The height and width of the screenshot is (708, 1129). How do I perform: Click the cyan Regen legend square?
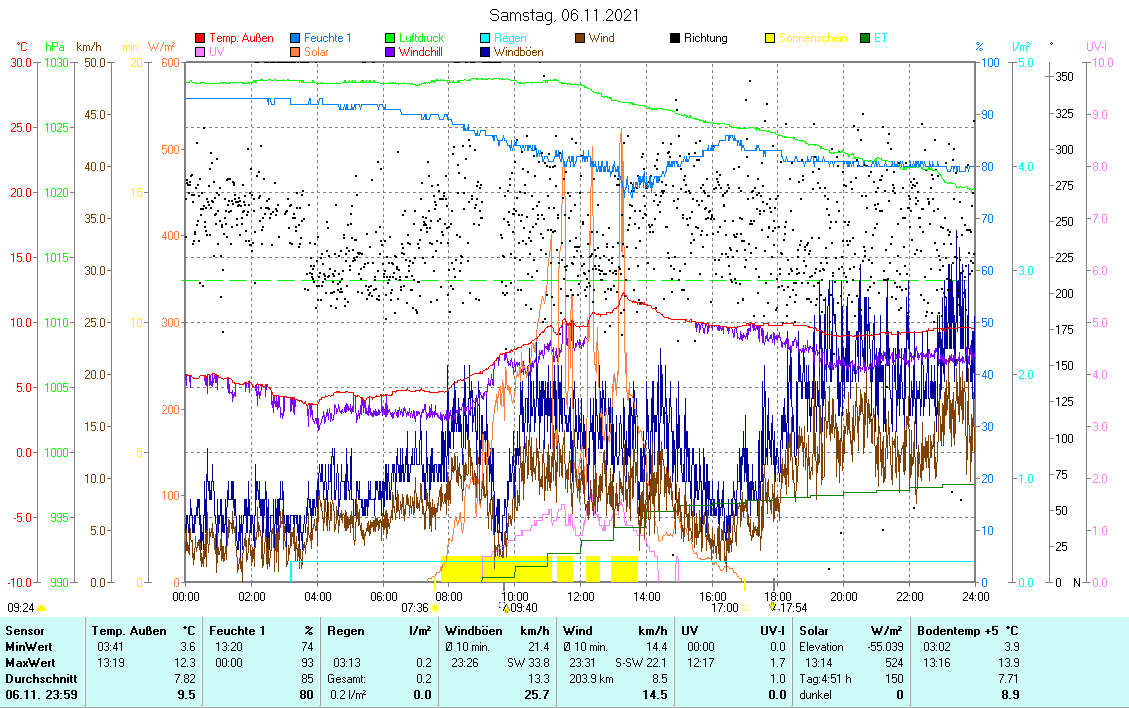[485, 38]
